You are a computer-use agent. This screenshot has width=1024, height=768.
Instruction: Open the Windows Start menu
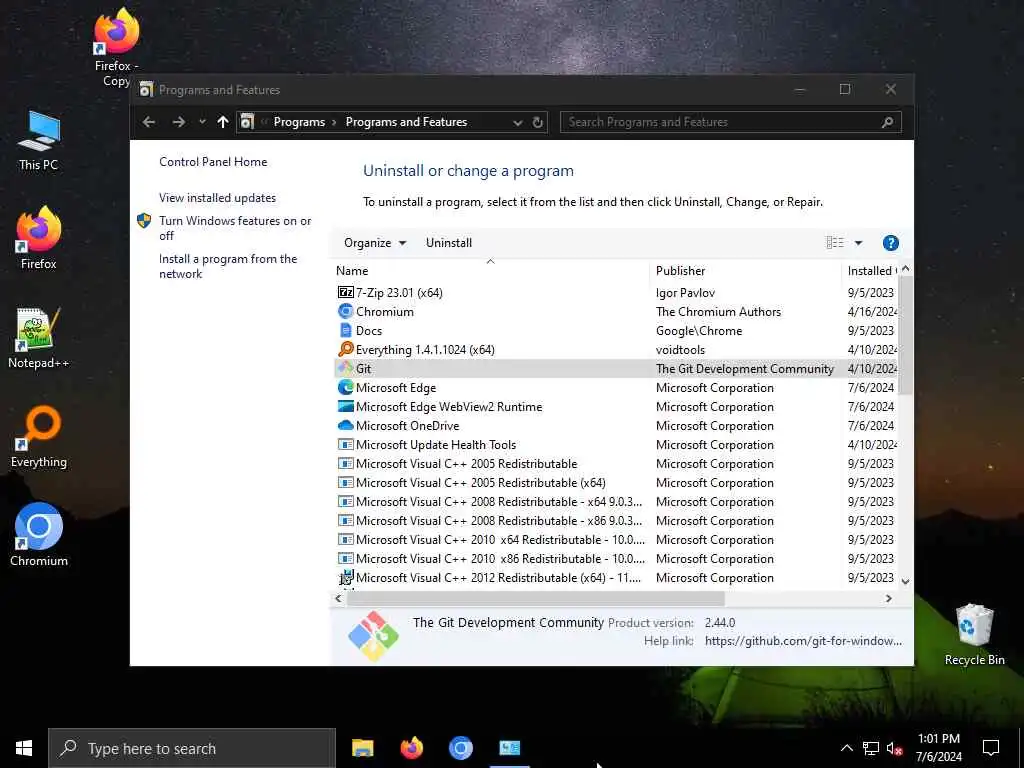(24, 748)
